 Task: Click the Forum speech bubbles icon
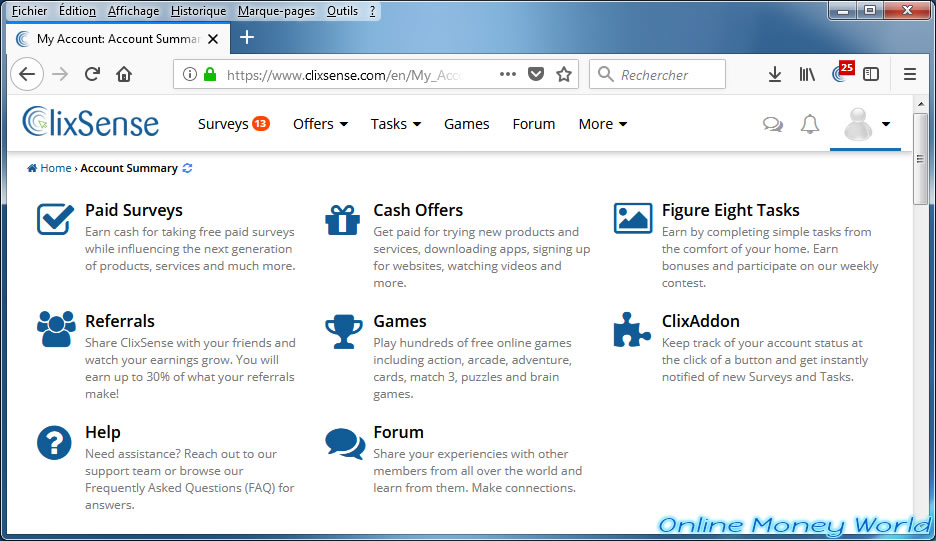click(345, 444)
